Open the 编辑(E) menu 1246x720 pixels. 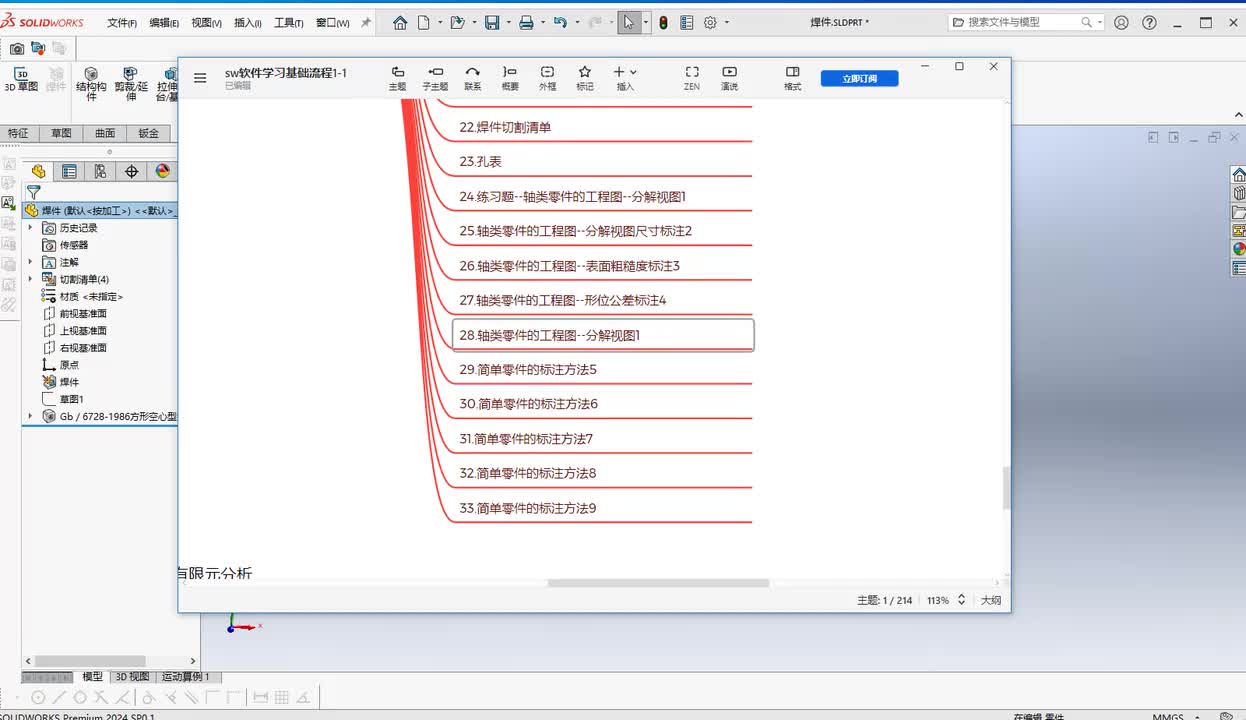click(164, 23)
